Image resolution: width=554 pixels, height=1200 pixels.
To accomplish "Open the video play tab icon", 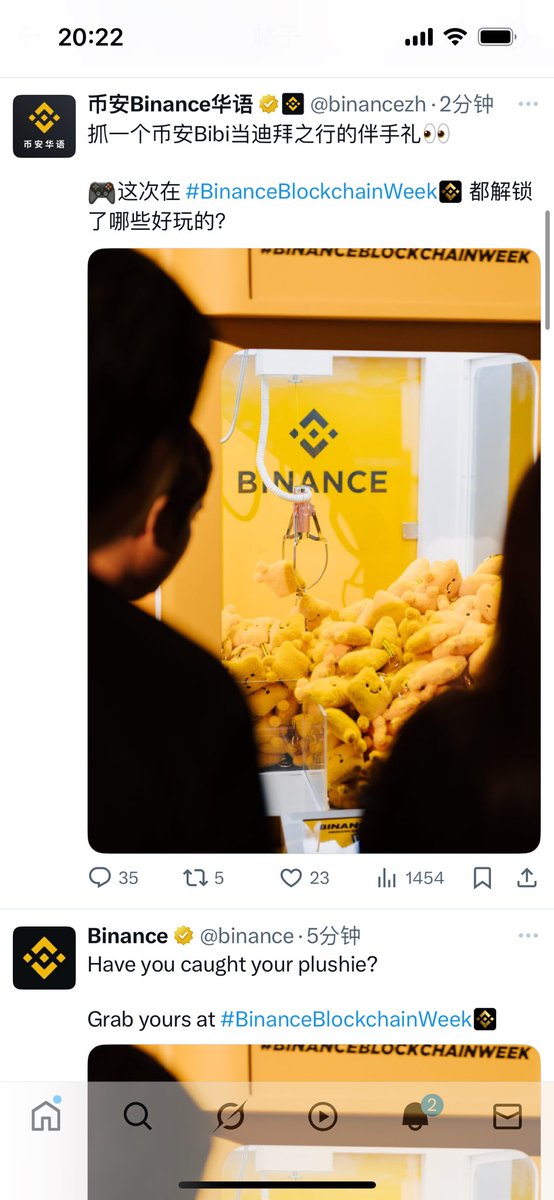I will click(322, 1116).
